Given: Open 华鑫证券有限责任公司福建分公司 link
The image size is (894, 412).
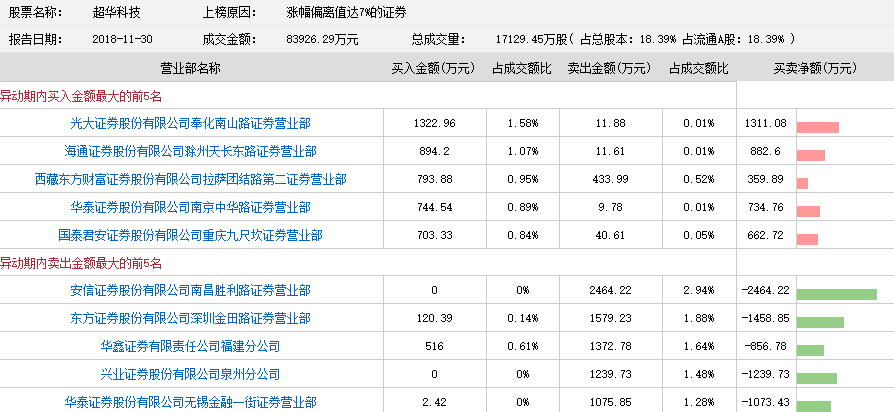Looking at the screenshot, I should click(190, 346).
